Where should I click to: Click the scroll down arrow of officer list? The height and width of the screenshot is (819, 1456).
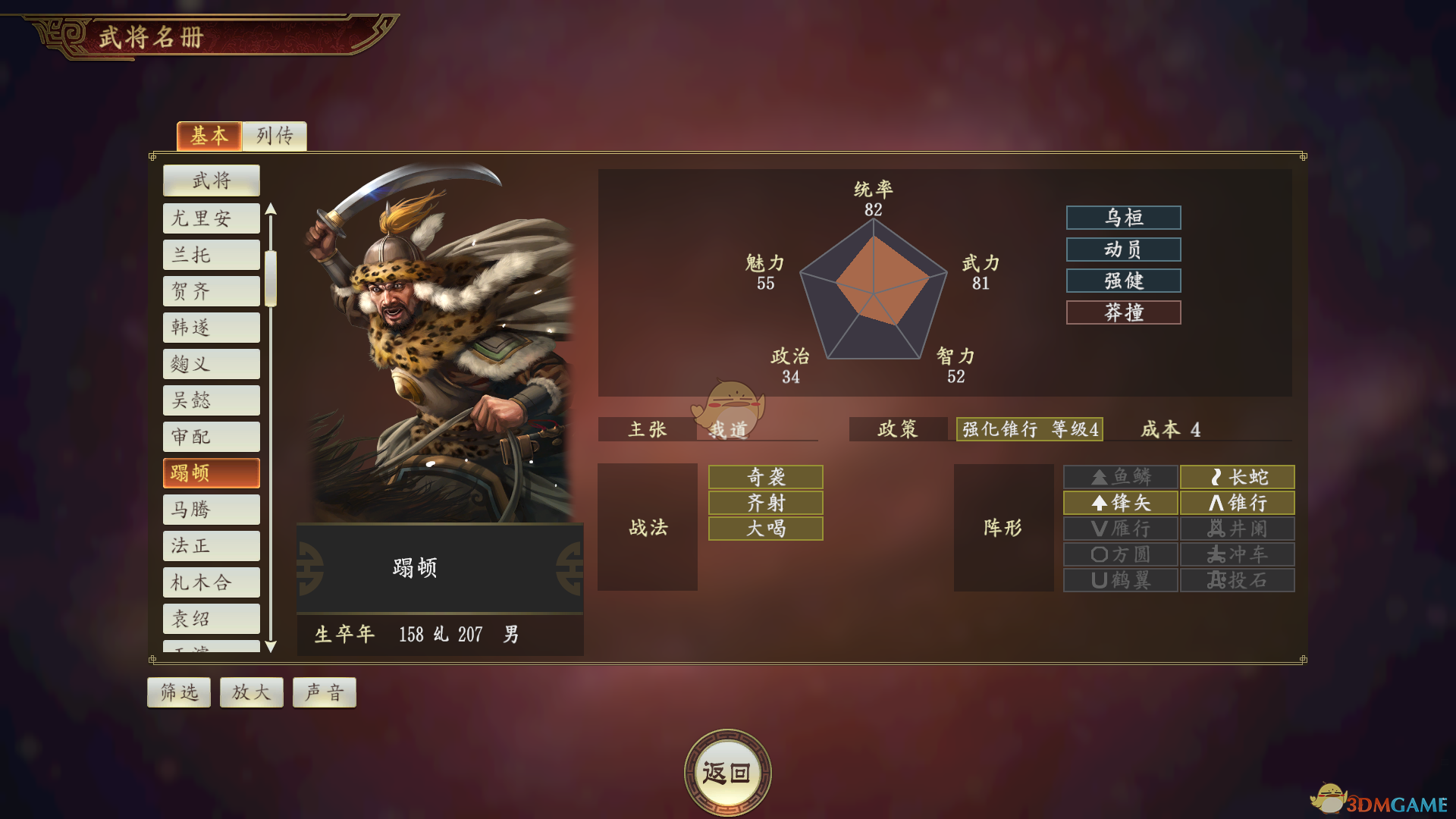pos(271,646)
